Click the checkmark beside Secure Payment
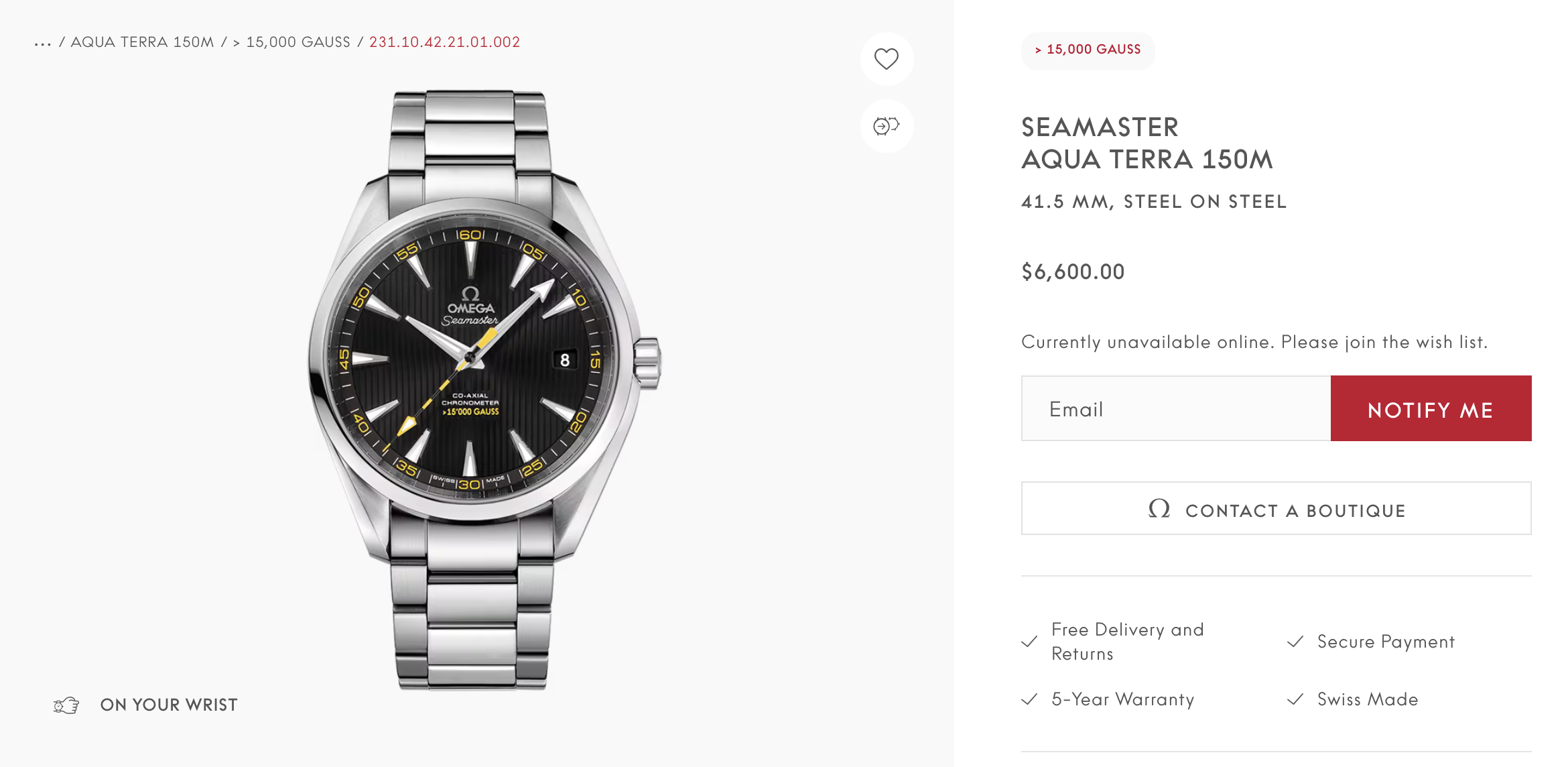 [1295, 642]
